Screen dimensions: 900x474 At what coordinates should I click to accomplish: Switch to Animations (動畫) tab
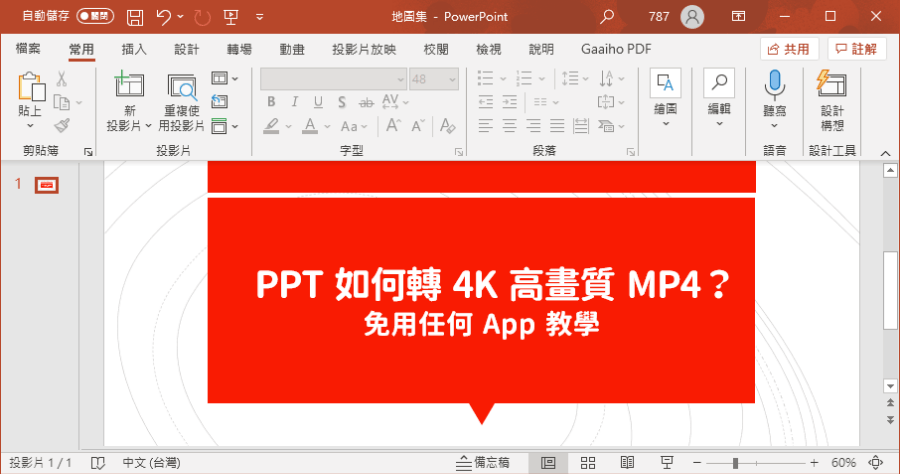[292, 49]
